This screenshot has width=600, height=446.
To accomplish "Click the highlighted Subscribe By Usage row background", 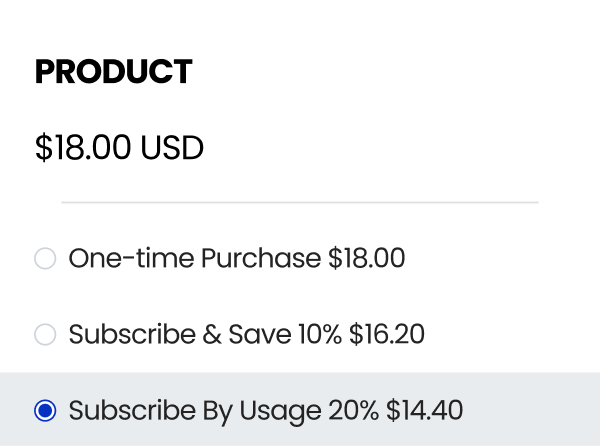I will click(x=530, y=411).
